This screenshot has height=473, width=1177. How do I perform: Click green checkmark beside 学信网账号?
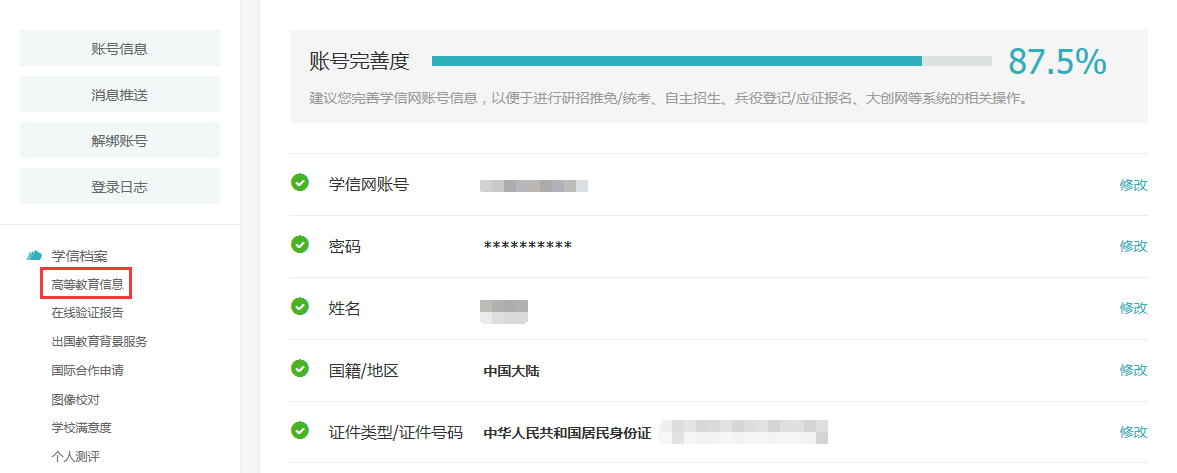(299, 183)
